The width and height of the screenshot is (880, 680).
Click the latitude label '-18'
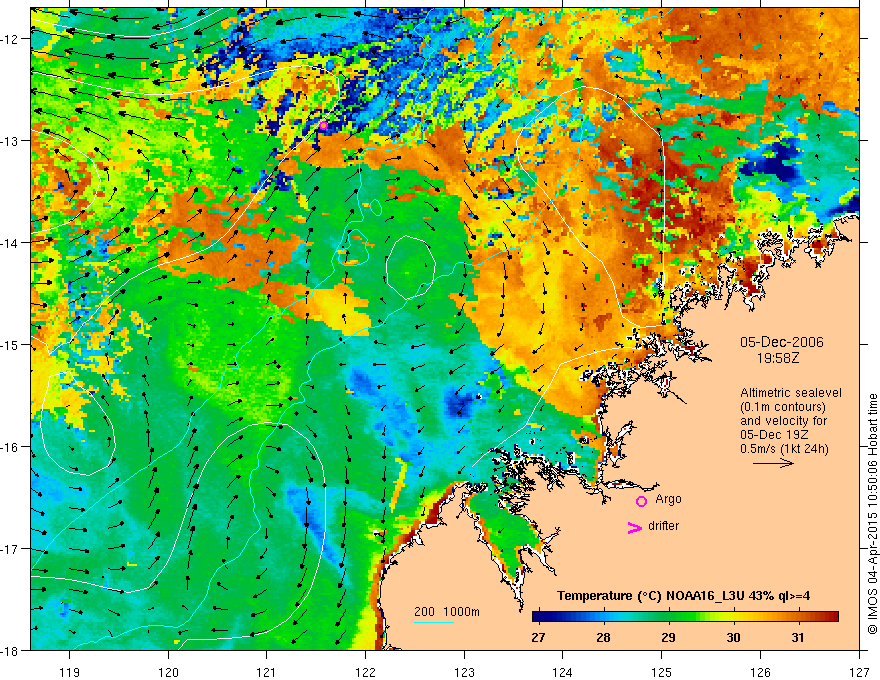(11, 651)
